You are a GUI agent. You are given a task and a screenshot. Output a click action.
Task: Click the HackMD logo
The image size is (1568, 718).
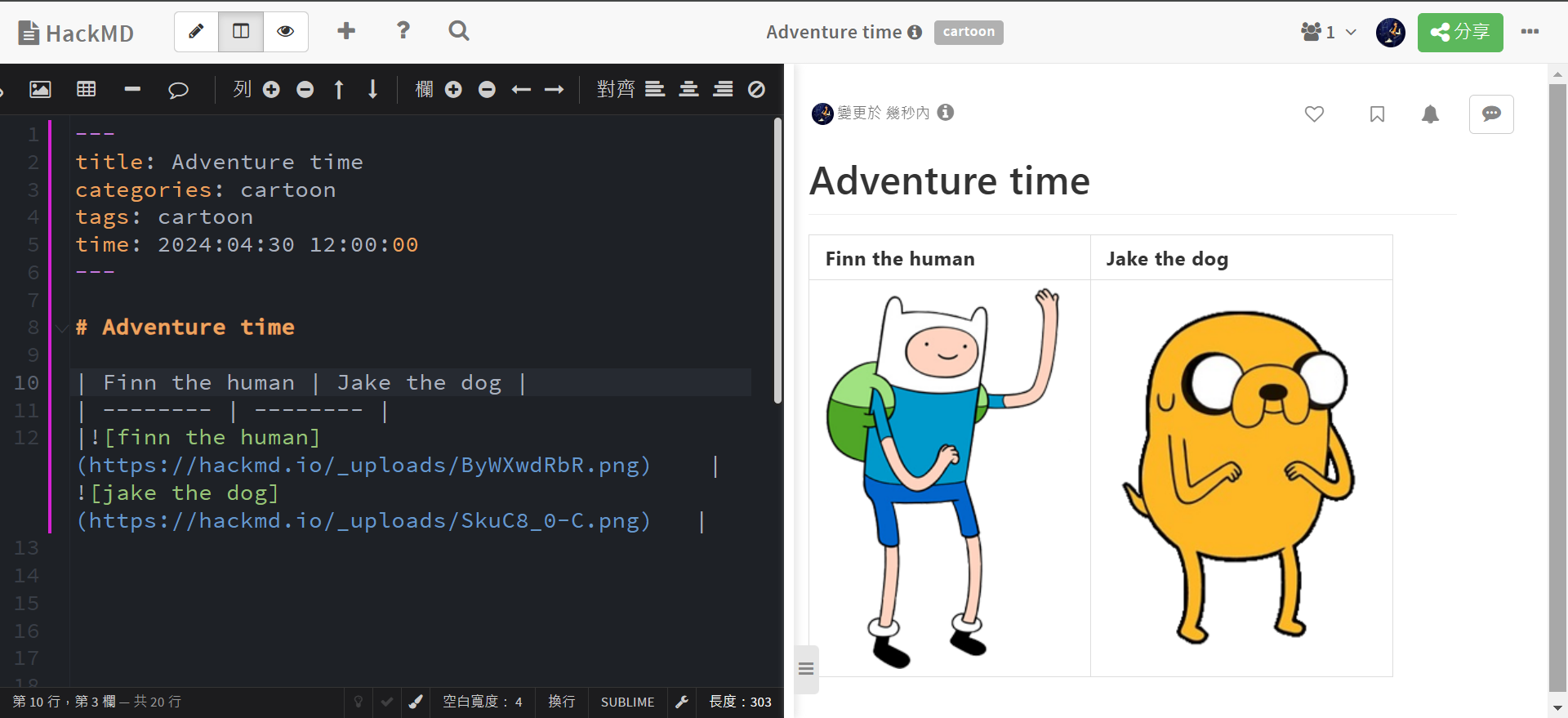click(76, 33)
